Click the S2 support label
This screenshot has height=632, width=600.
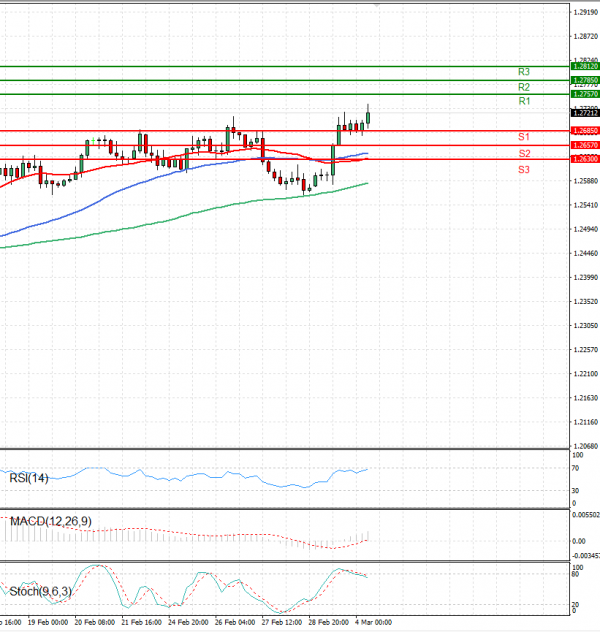tap(524, 153)
